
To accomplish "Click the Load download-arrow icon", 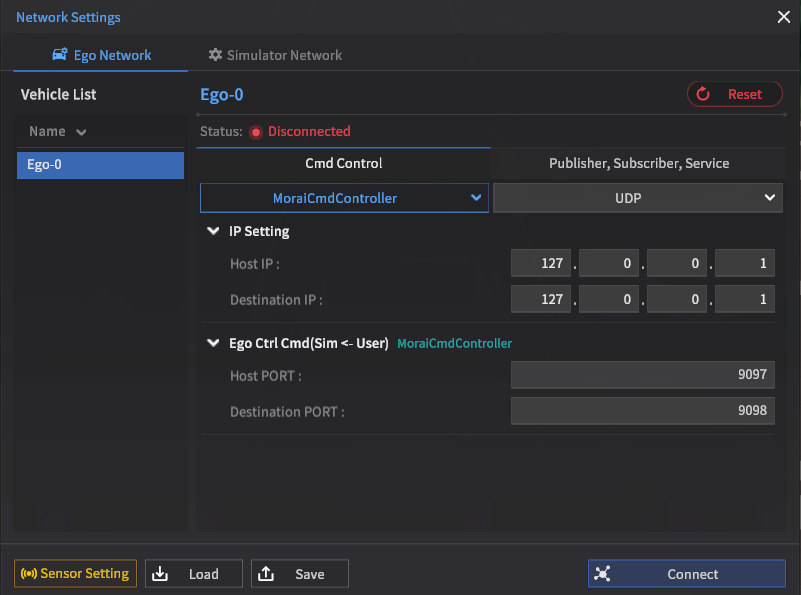I will pyautogui.click(x=160, y=574).
